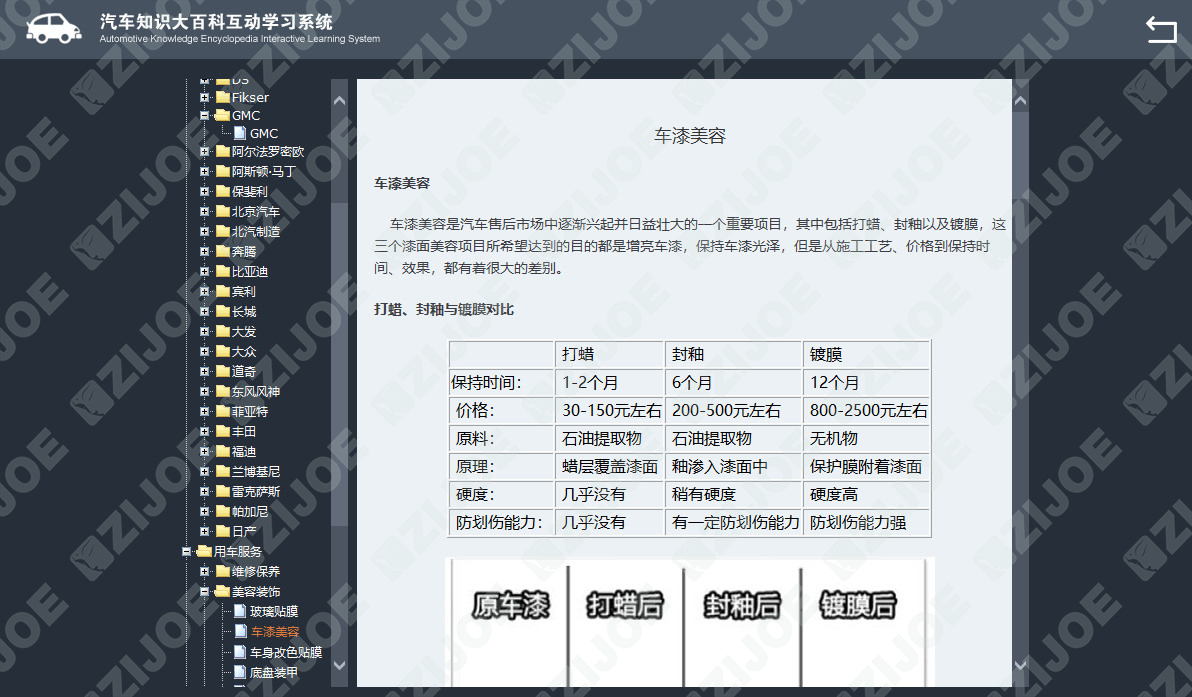
Task: Collapse the 美容装饰 tree node
Action: (204, 591)
